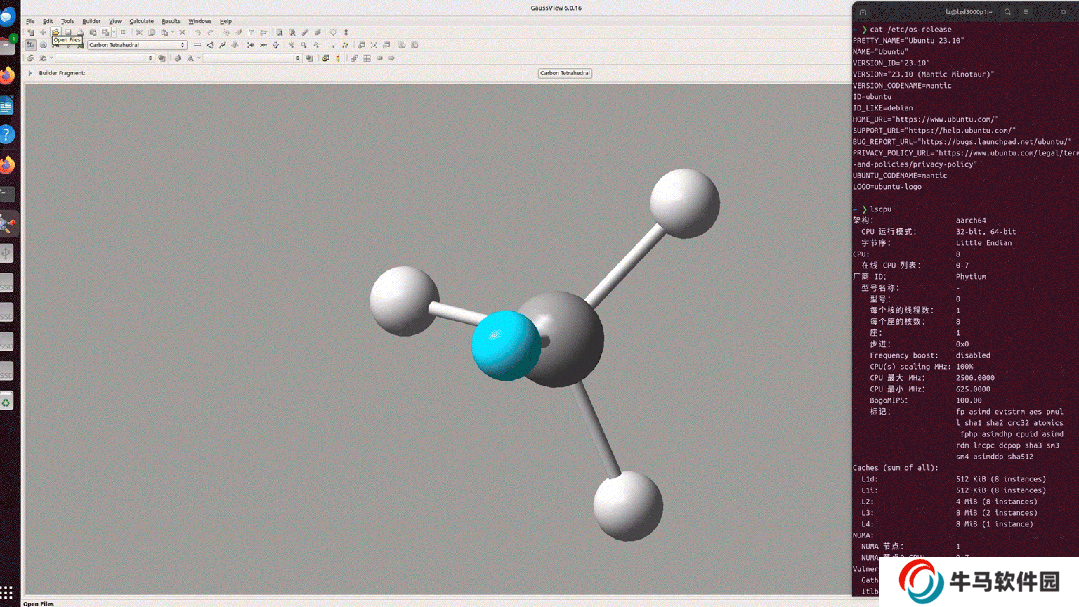Click the Delete X icon in toolbar
The height and width of the screenshot is (607, 1079).
click(182, 32)
